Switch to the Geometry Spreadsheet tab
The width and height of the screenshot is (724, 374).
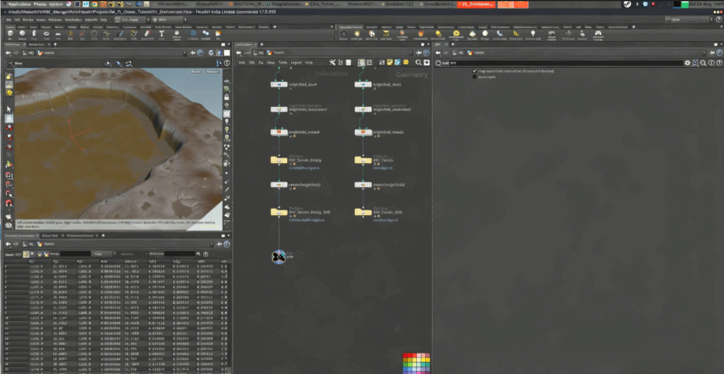pyautogui.click(x=20, y=235)
